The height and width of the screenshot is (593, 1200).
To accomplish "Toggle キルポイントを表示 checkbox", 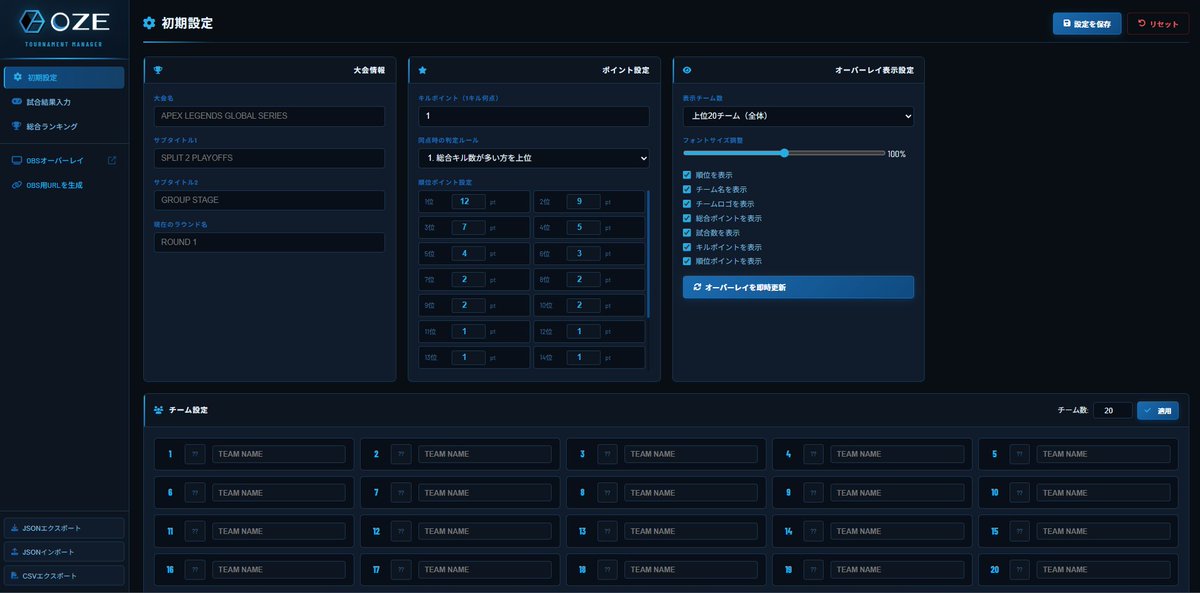I will coord(687,247).
